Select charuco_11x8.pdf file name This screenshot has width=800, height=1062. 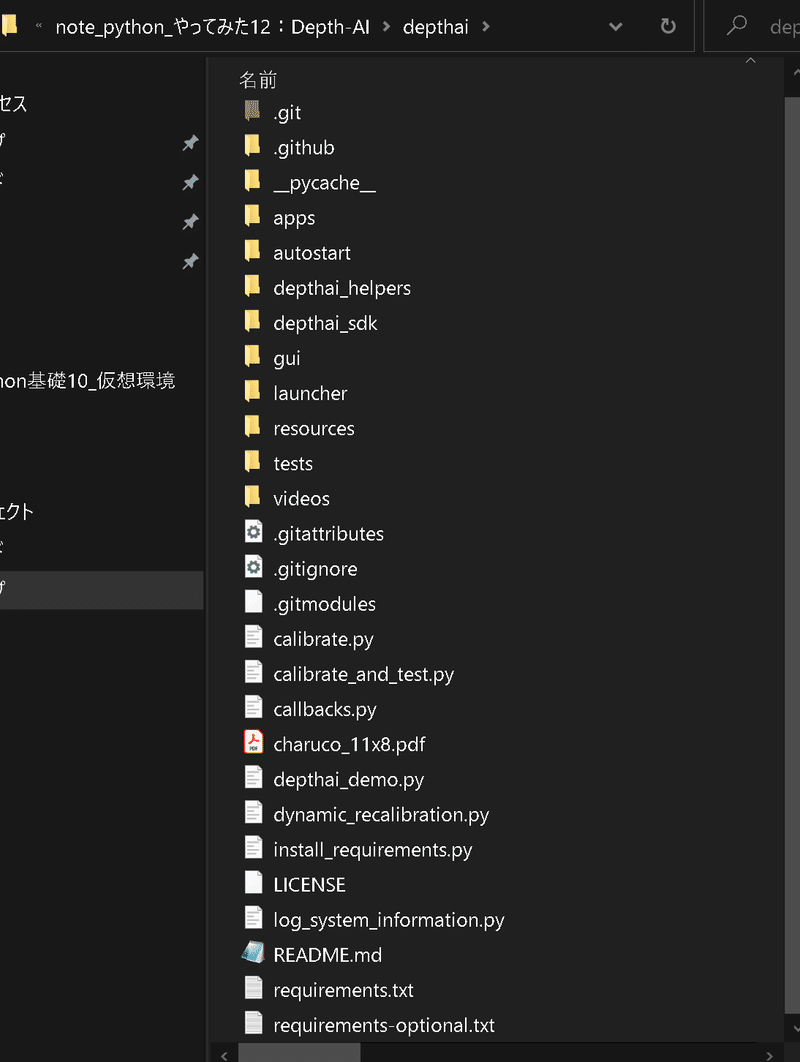350,744
